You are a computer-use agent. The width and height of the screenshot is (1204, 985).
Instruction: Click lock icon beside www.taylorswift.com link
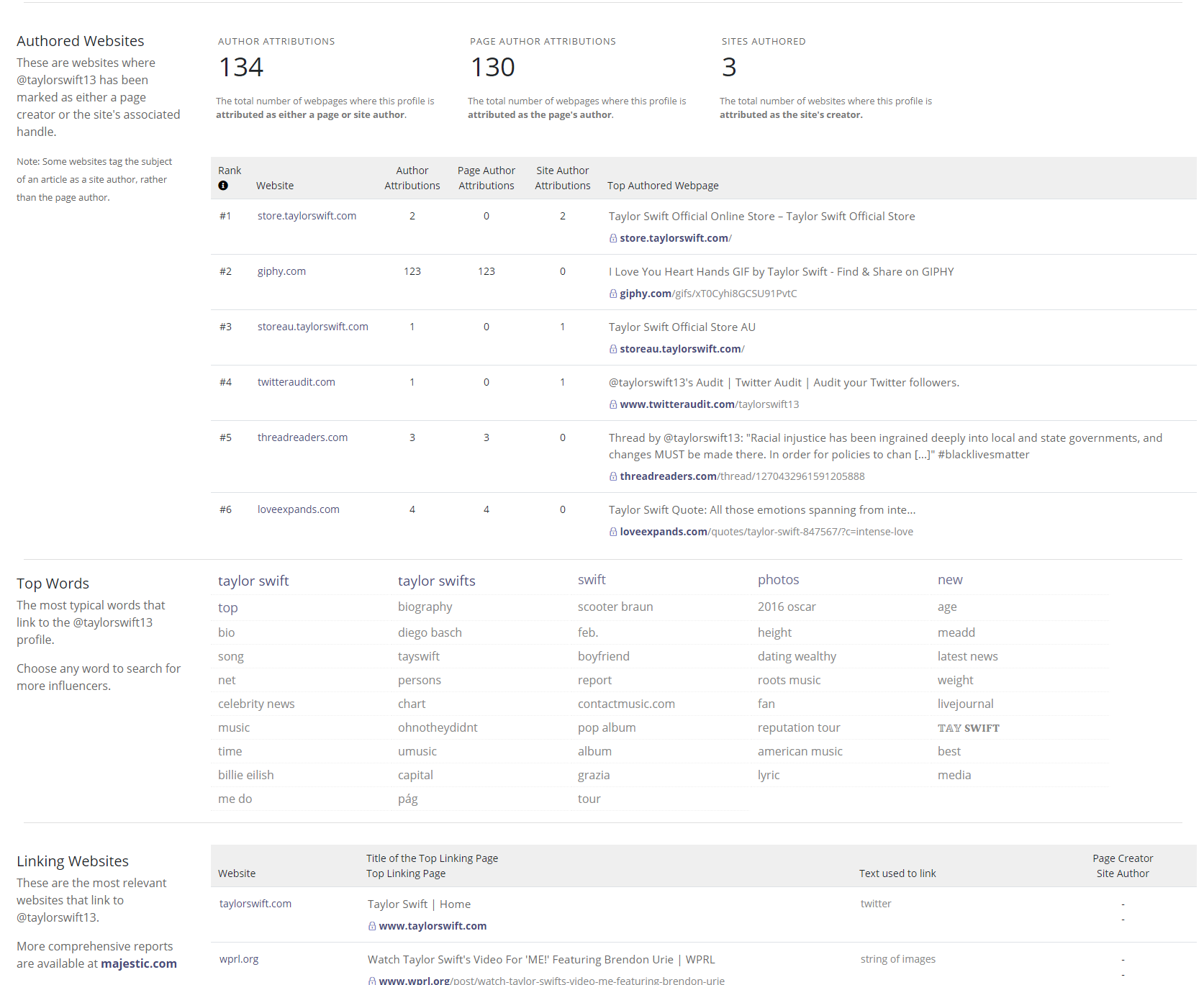[372, 926]
